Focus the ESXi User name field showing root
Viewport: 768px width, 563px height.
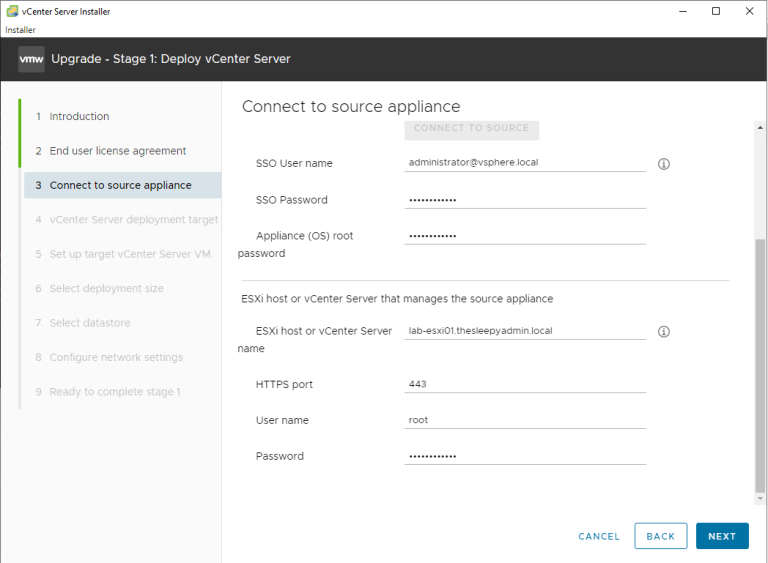[x=525, y=420]
